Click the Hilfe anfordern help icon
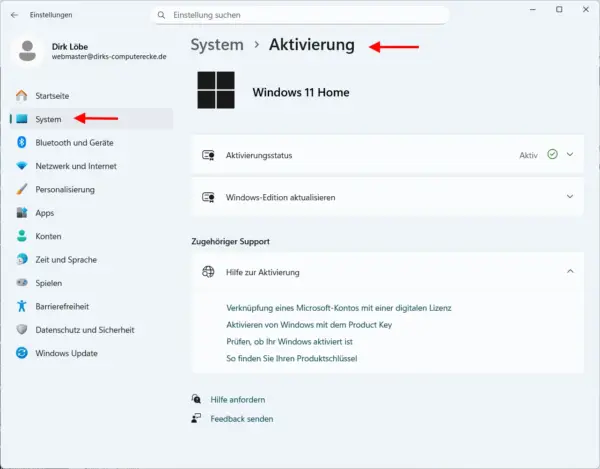 (x=196, y=399)
